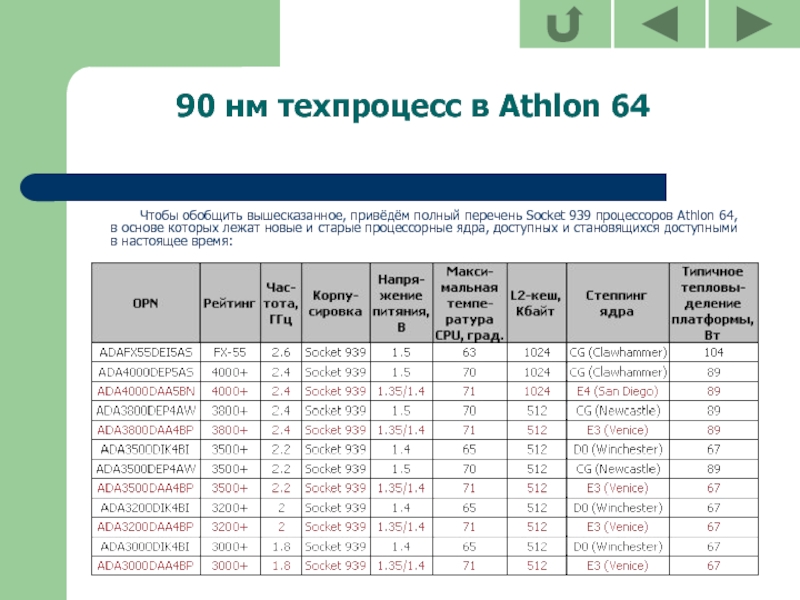Click '1.4' voltage in ADA3200DIK4BI row
This screenshot has height=600, width=800.
401,508
